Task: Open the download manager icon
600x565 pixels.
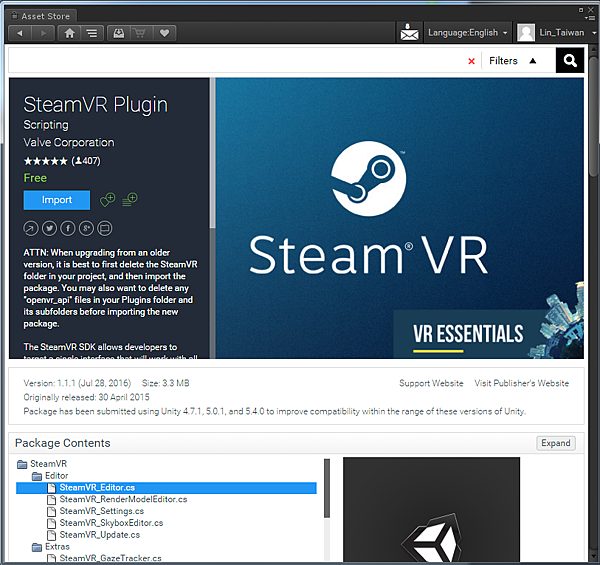Action: pyautogui.click(x=119, y=33)
